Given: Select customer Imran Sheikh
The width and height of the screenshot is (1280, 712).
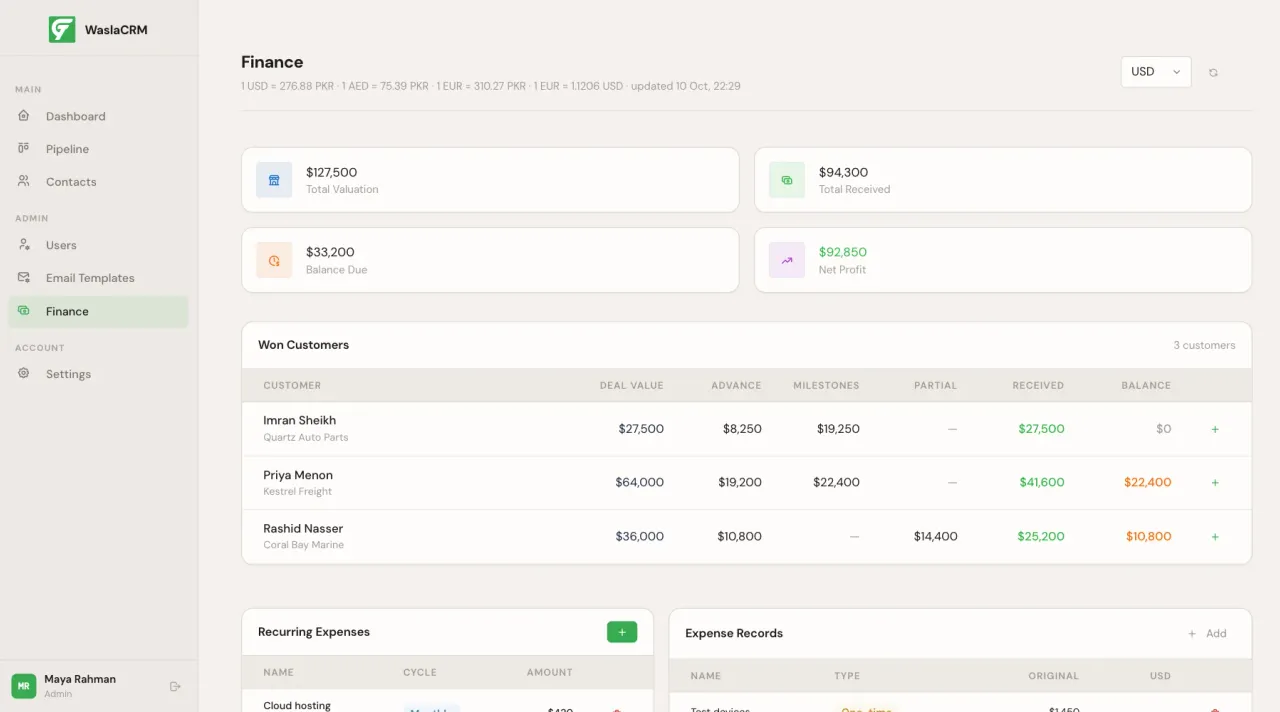Looking at the screenshot, I should tap(300, 421).
